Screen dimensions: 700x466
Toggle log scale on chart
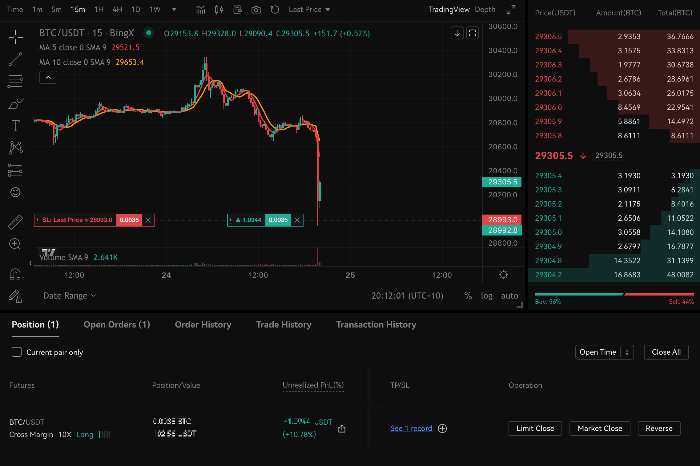click(487, 296)
